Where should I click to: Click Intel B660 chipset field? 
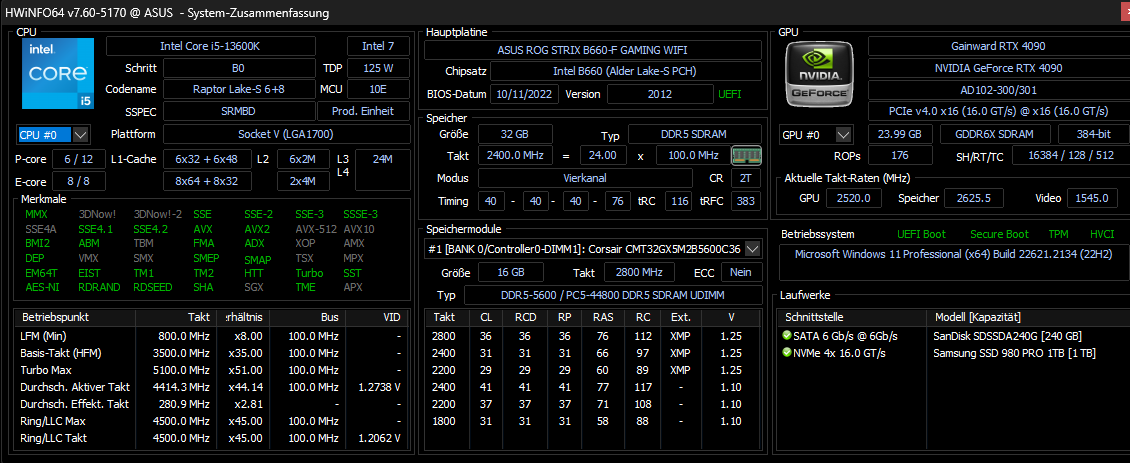pyautogui.click(x=626, y=71)
